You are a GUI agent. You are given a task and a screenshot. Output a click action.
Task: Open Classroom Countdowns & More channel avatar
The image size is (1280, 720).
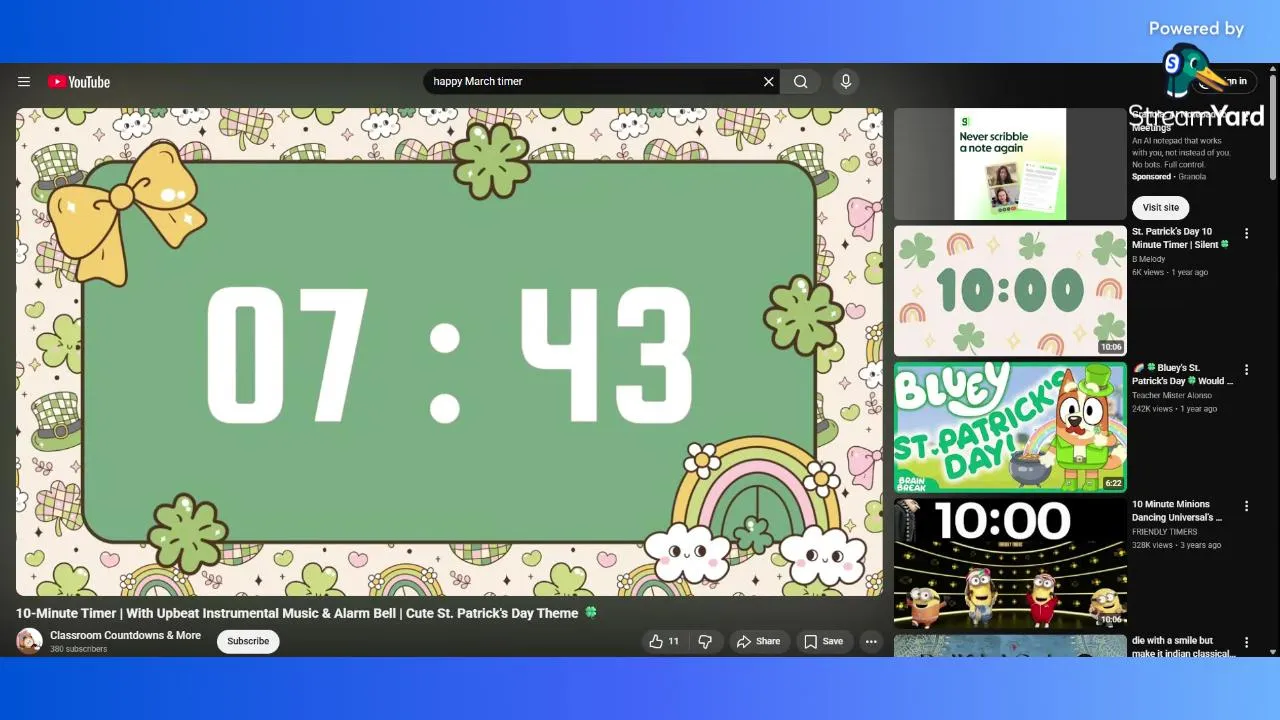[29, 641]
